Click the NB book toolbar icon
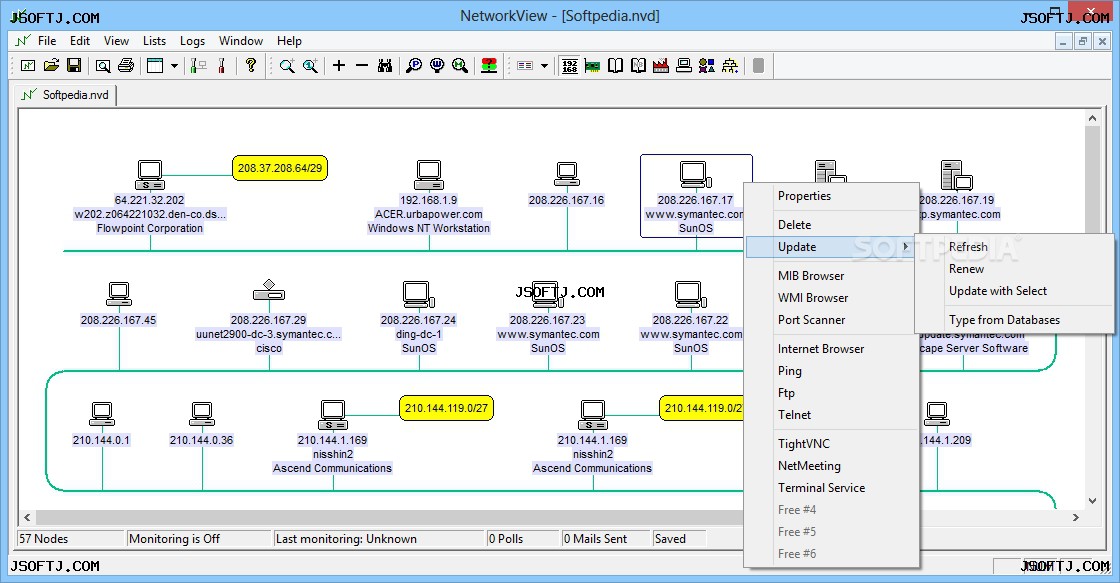 pos(638,66)
